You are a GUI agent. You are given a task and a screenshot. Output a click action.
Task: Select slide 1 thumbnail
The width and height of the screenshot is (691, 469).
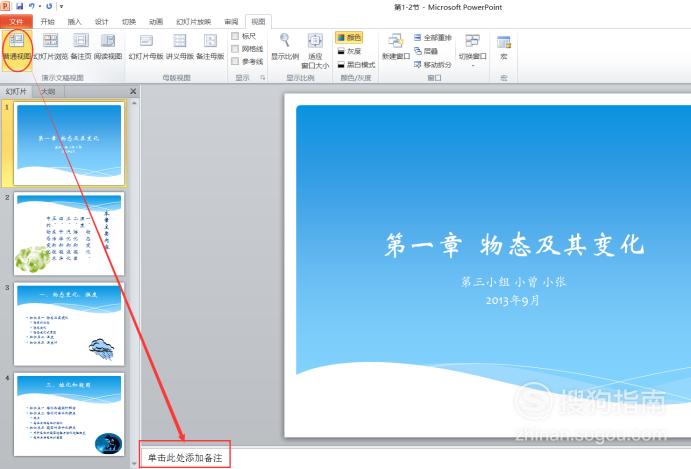tap(69, 143)
